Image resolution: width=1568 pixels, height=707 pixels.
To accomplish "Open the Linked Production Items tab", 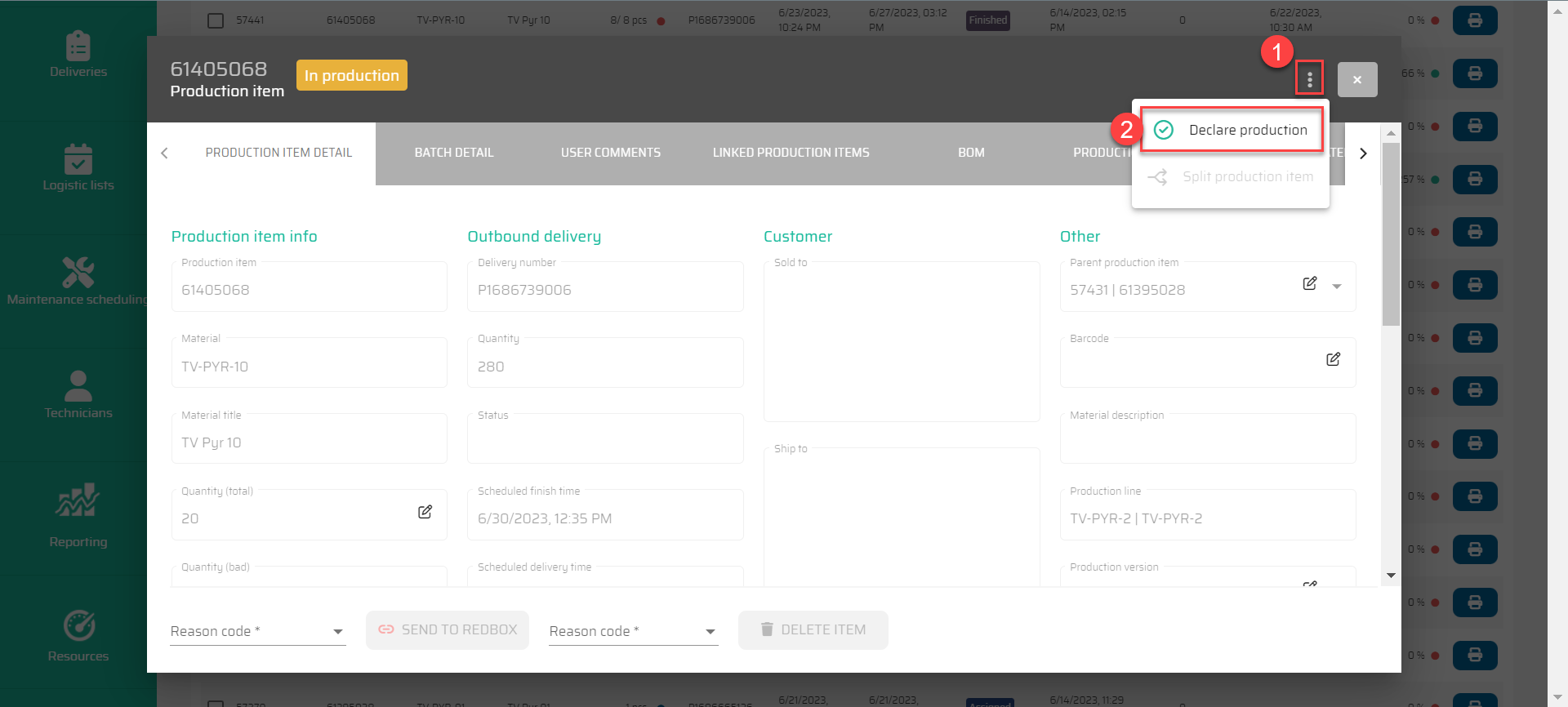I will click(x=791, y=153).
